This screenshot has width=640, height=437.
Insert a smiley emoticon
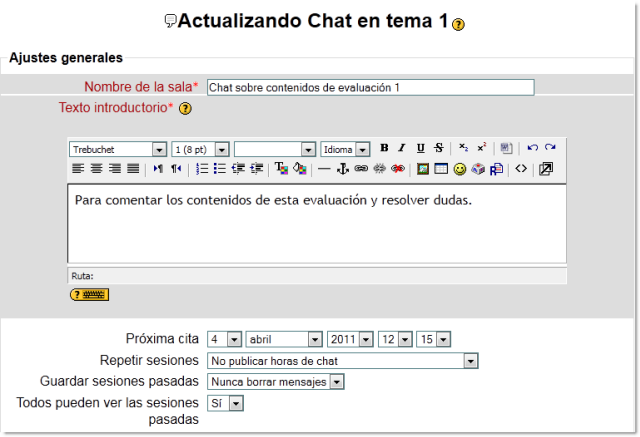(x=460, y=169)
